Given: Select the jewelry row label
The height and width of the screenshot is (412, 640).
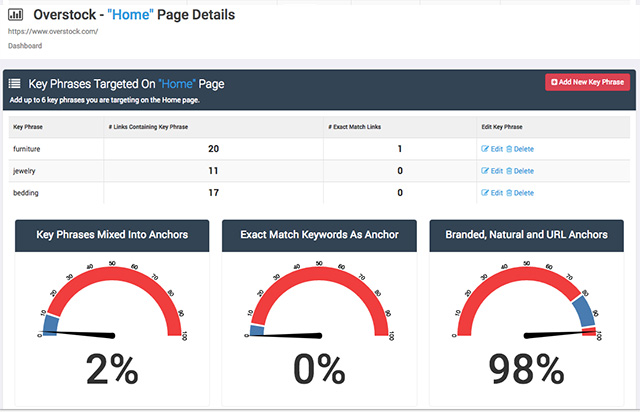Looking at the screenshot, I should [24, 171].
